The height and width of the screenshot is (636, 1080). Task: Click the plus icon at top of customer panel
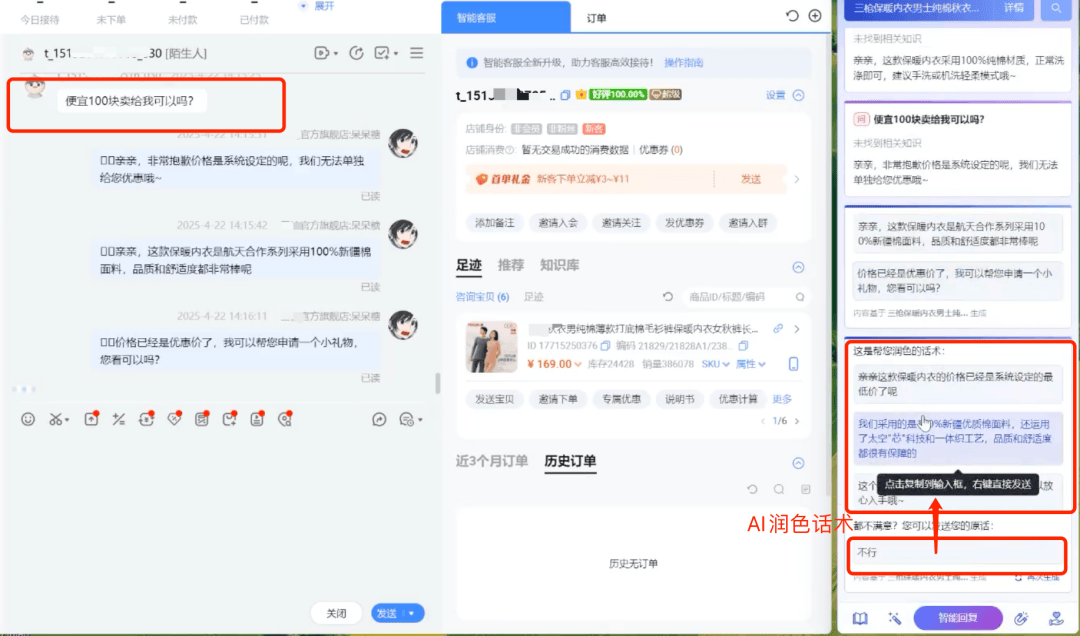point(815,16)
